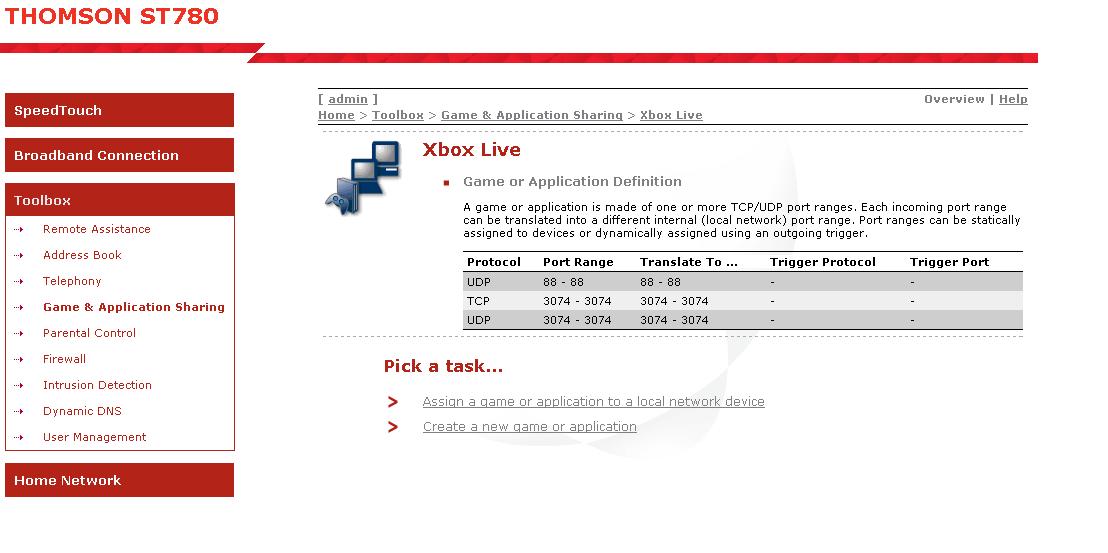The image size is (1108, 553).
Task: Select Game & Application Sharing in sidebar
Action: point(134,307)
